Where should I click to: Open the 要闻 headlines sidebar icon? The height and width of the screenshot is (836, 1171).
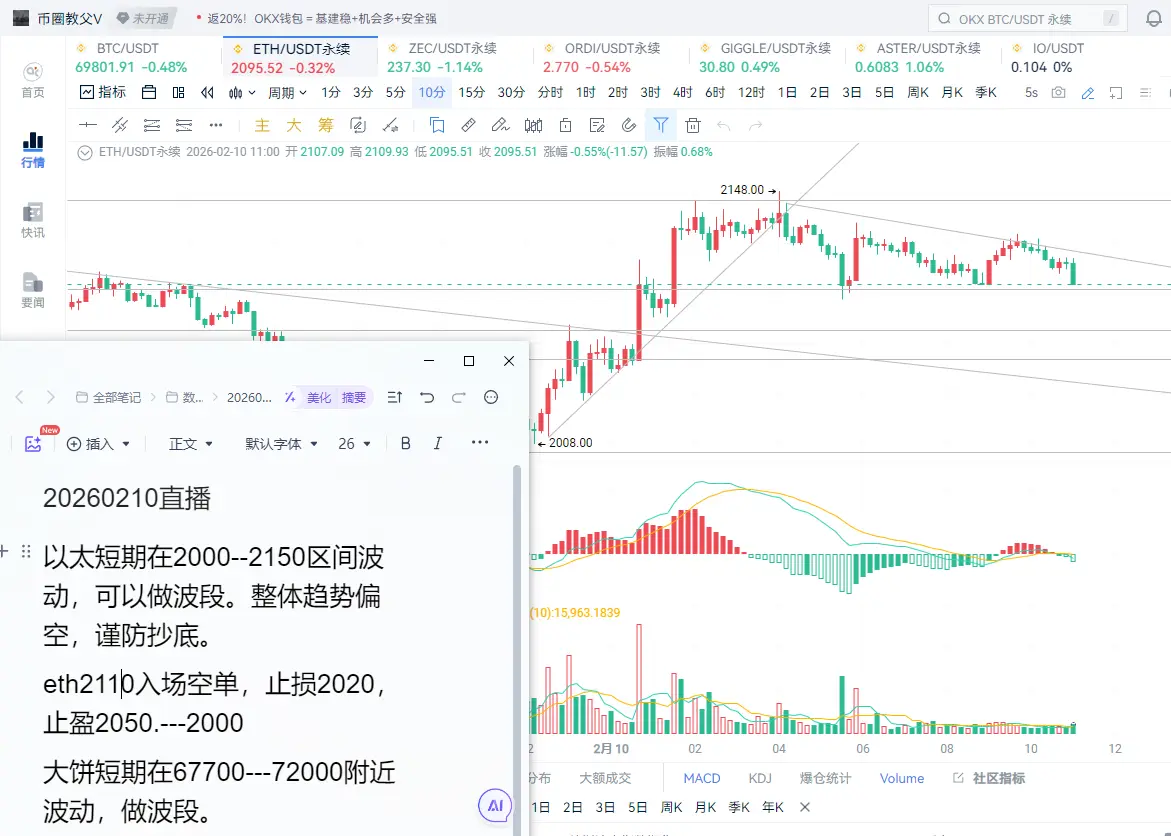(x=33, y=291)
